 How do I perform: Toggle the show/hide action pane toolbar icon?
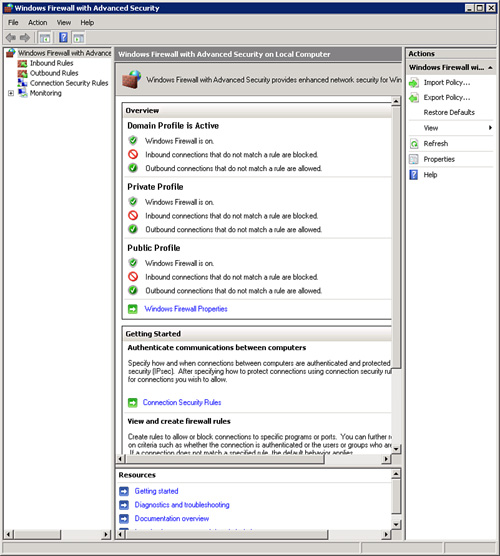(79, 38)
